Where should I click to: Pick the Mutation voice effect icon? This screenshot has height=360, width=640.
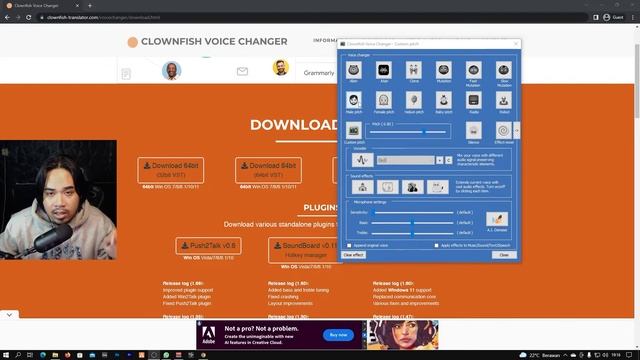pos(444,70)
